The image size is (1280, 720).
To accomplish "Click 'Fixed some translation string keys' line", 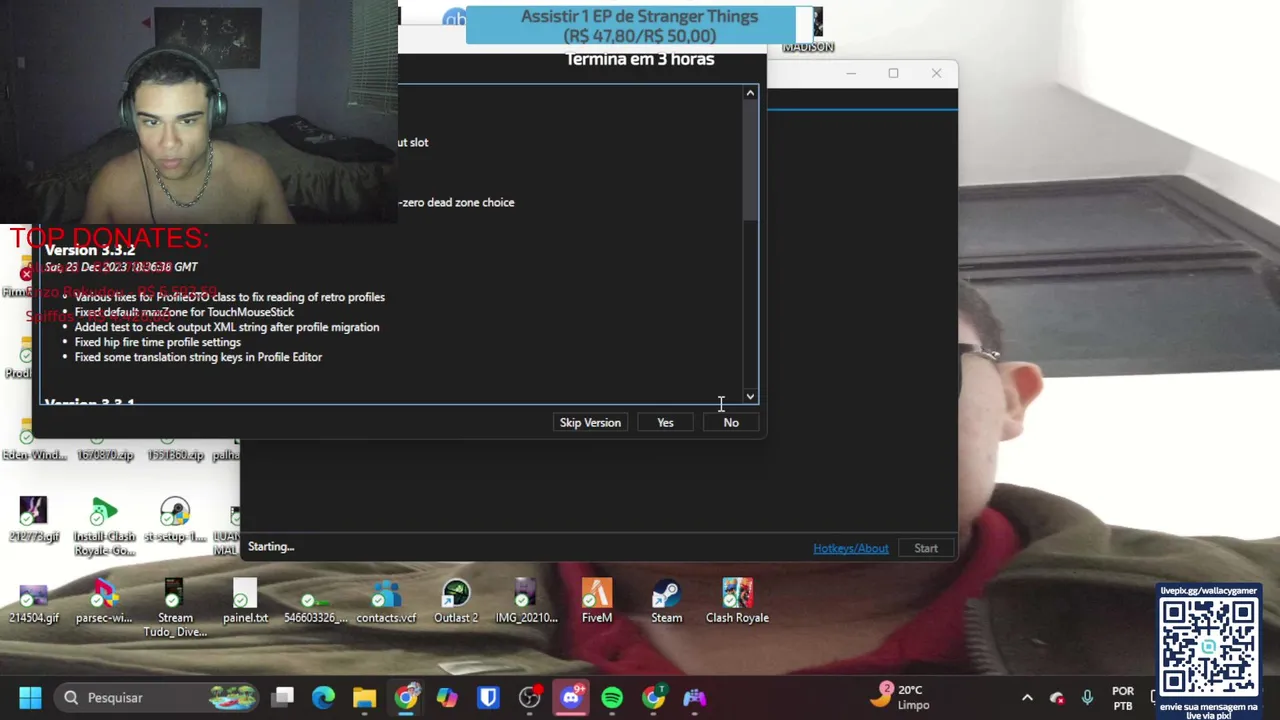I will click(x=198, y=357).
